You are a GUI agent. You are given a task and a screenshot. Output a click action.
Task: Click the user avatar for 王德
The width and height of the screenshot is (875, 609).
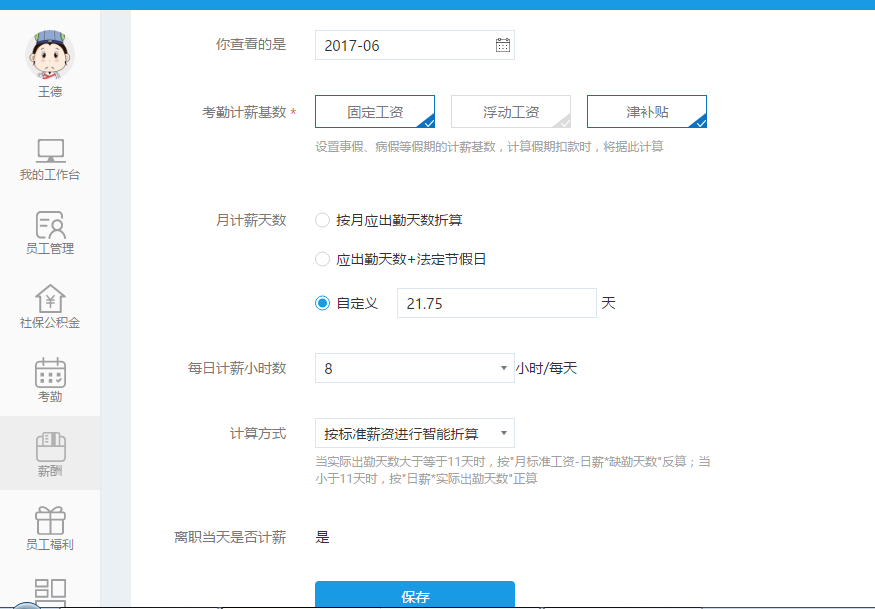(50, 54)
